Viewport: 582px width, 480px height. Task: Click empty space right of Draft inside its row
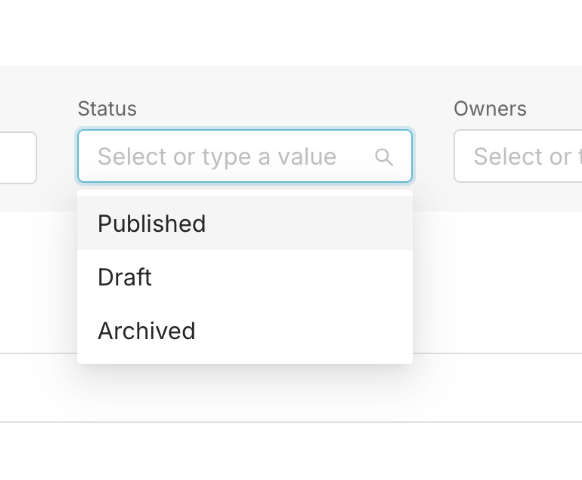click(282, 277)
